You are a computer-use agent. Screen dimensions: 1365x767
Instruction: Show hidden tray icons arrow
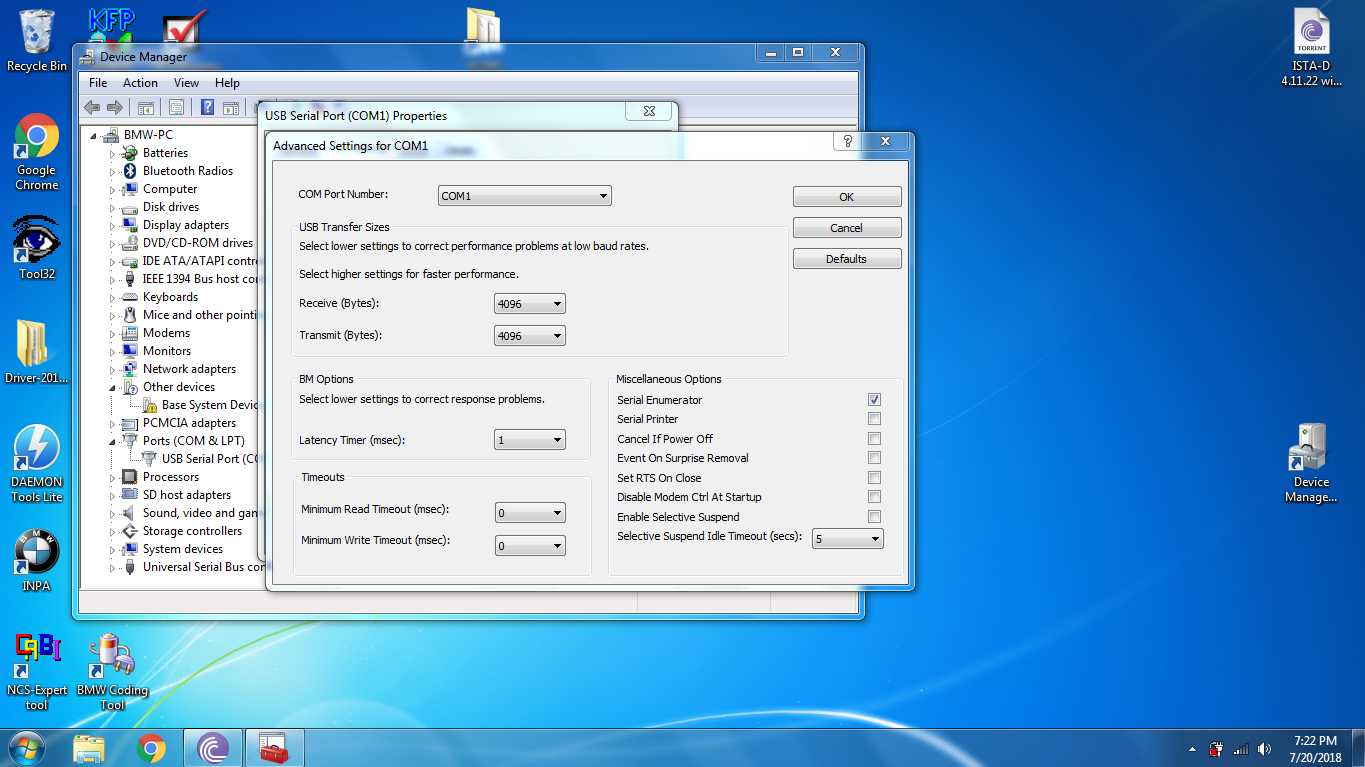[x=1192, y=749]
